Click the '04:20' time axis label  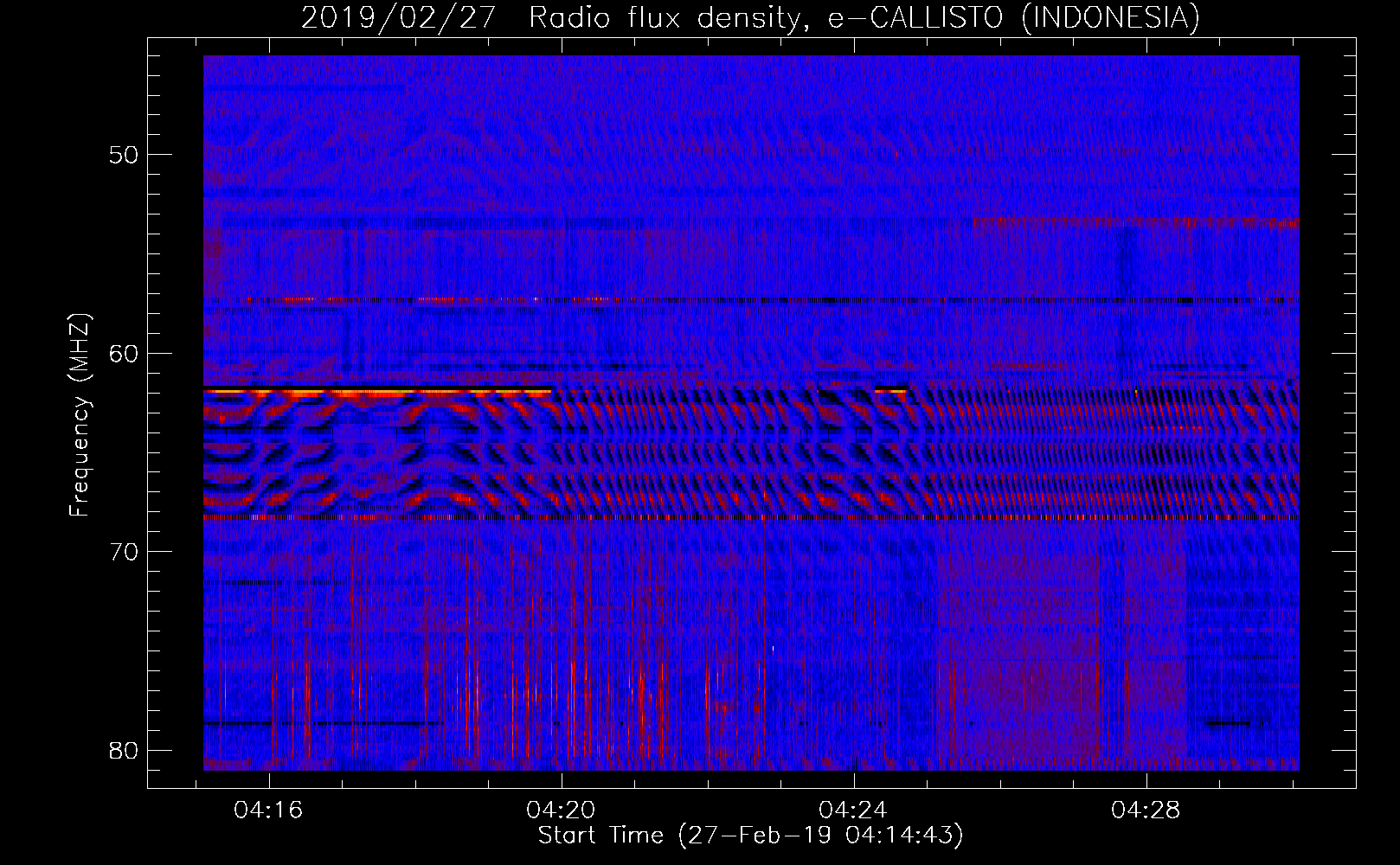pyautogui.click(x=561, y=811)
